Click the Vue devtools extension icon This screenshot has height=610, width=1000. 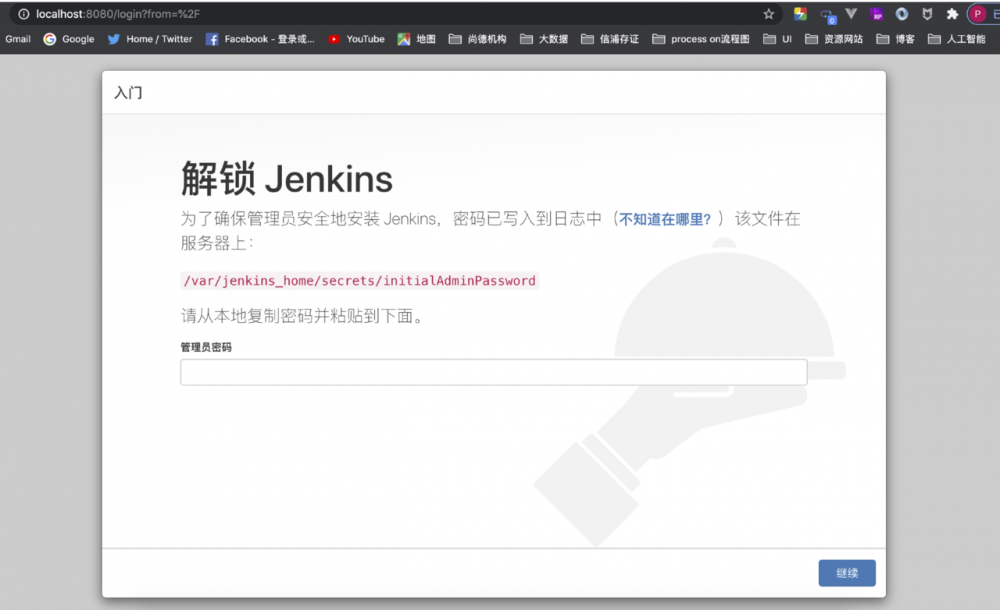pyautogui.click(x=852, y=15)
